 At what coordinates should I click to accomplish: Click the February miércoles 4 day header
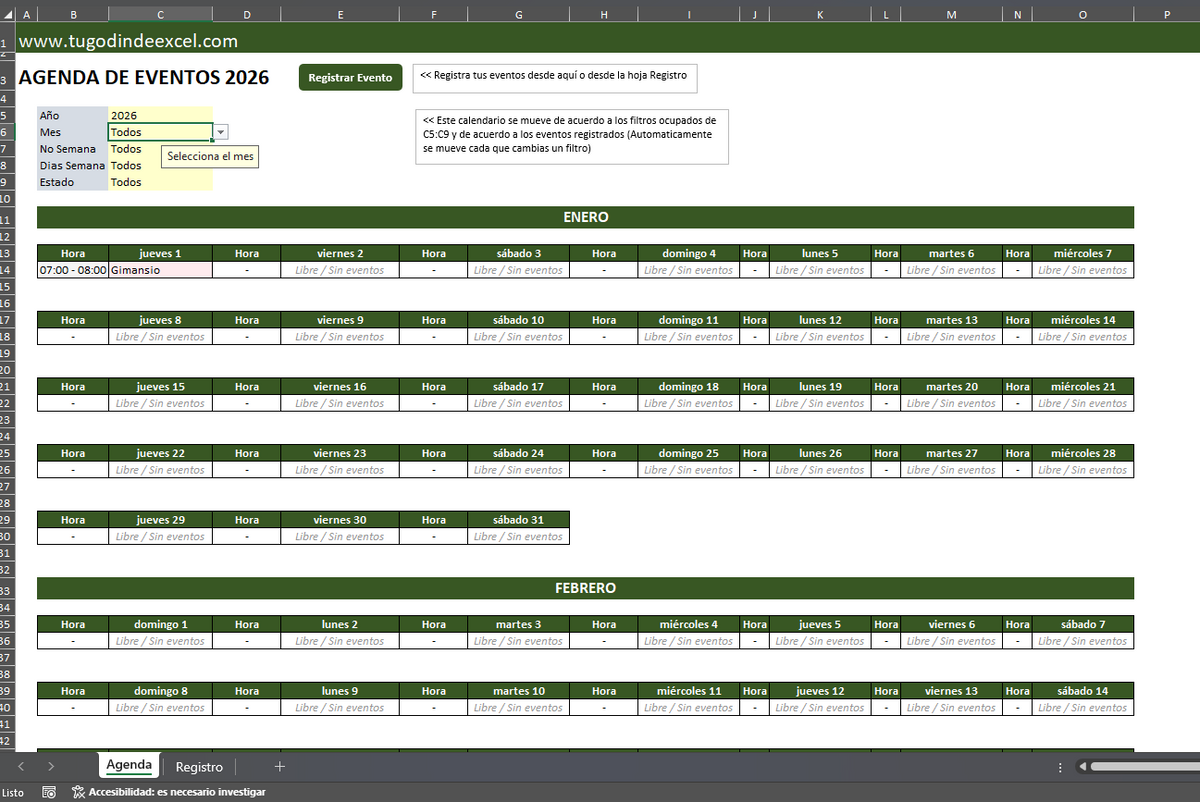point(689,624)
